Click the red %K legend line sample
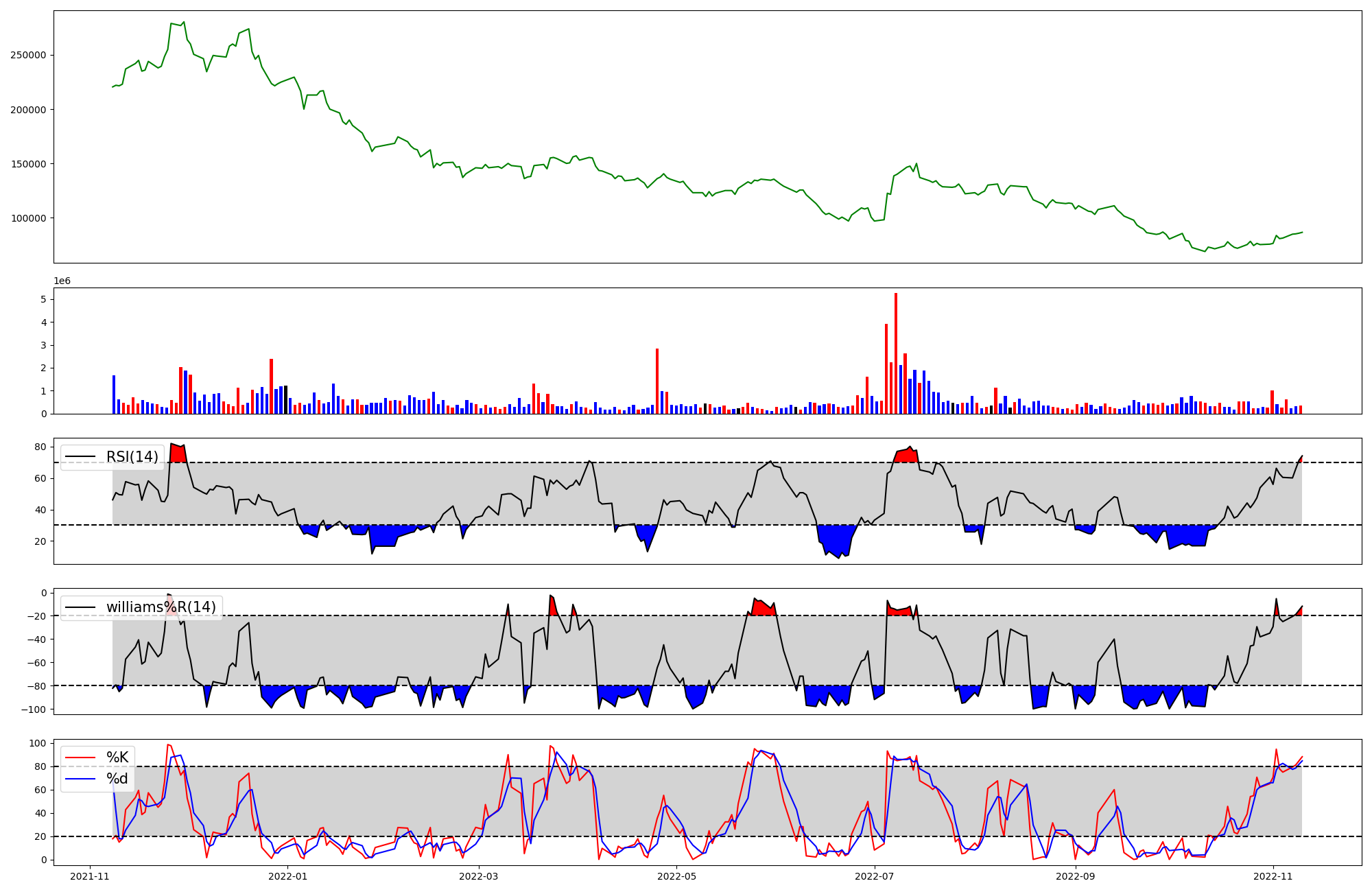Image resolution: width=1372 pixels, height=892 pixels. (x=80, y=758)
